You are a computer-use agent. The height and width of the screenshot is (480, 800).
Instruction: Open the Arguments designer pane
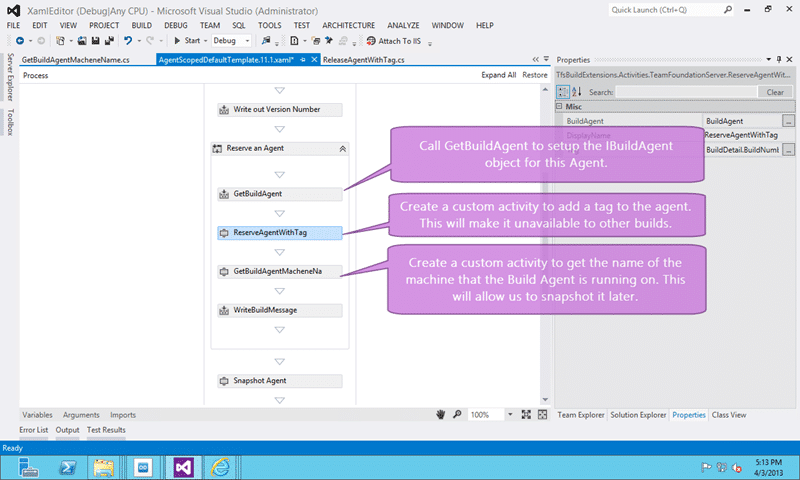(81, 415)
